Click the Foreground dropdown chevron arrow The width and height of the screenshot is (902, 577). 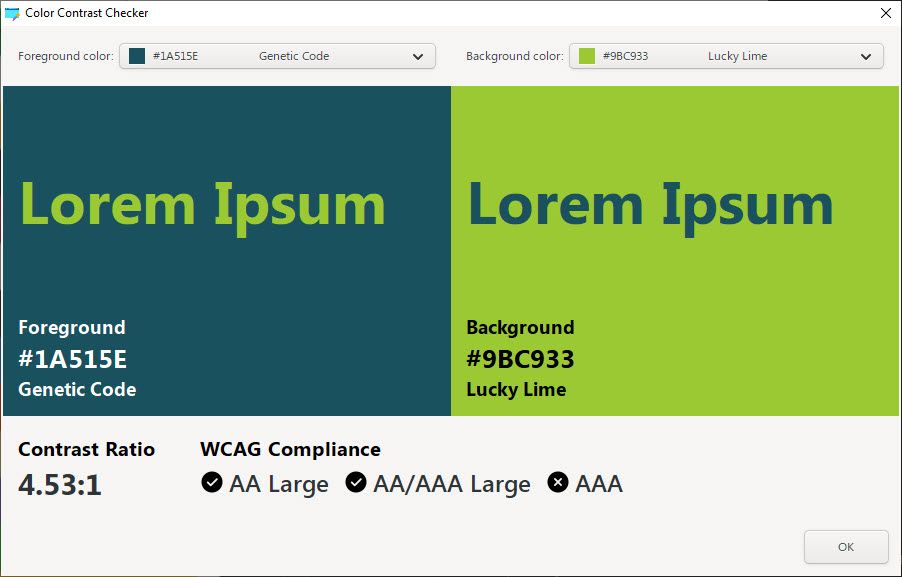click(x=418, y=57)
